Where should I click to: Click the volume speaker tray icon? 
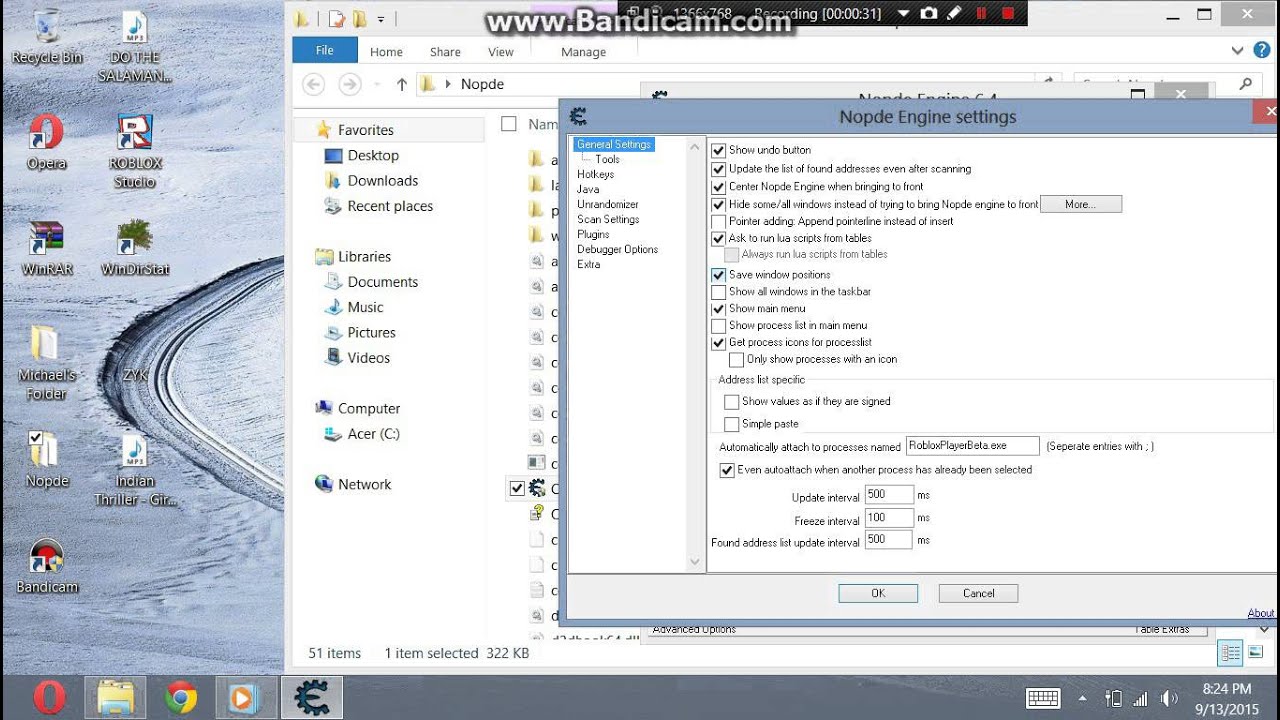tap(1168, 698)
